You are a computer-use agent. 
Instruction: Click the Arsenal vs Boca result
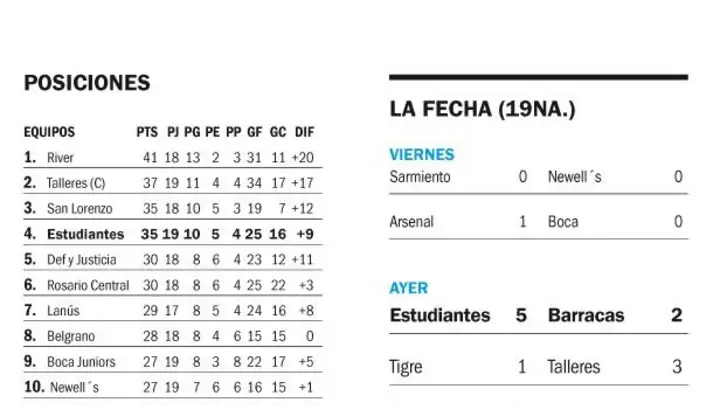click(x=538, y=222)
